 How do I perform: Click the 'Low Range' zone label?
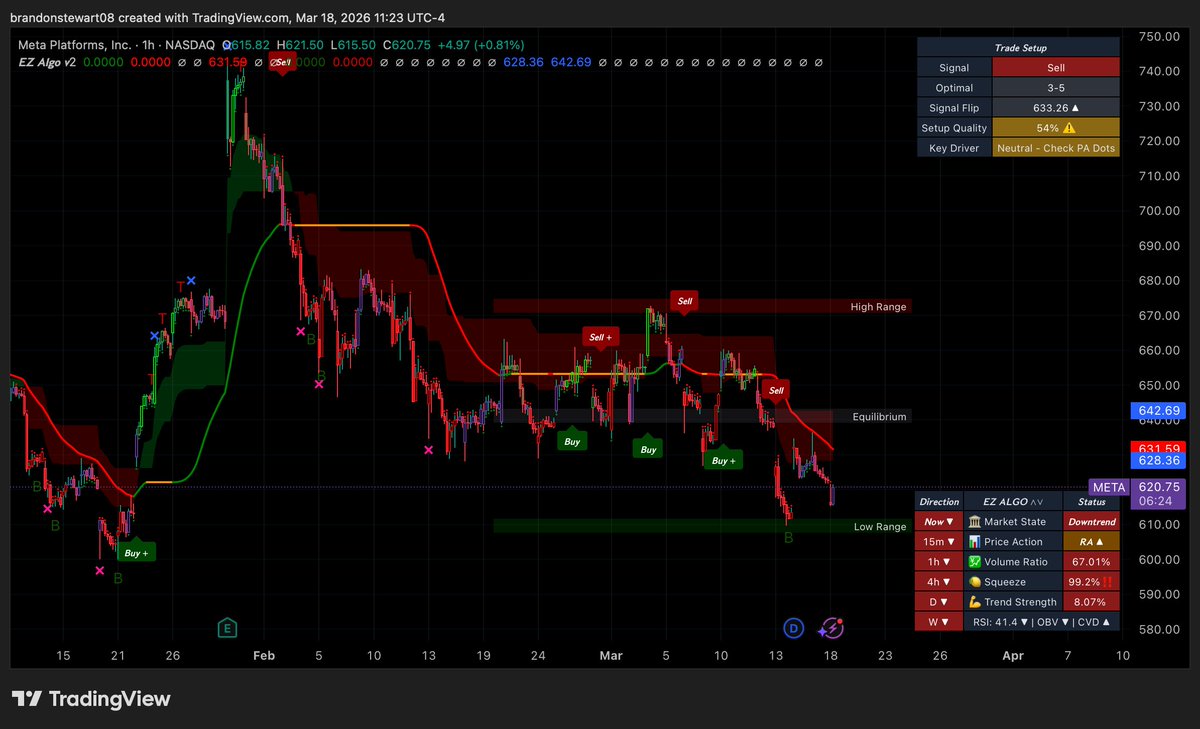tap(880, 527)
